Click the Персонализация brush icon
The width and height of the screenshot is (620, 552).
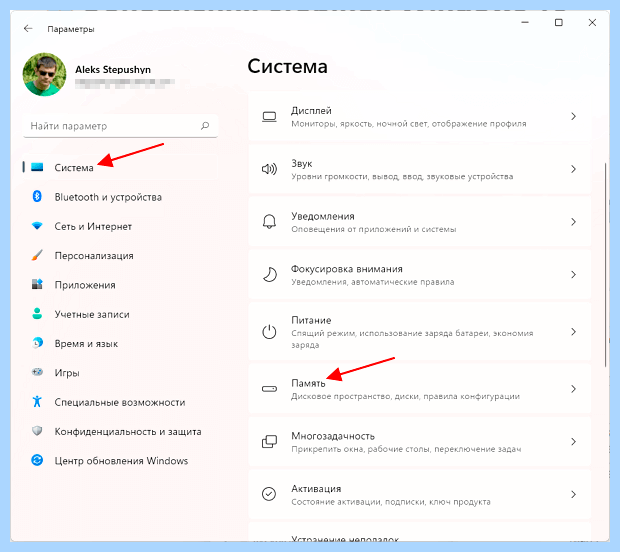(37, 255)
